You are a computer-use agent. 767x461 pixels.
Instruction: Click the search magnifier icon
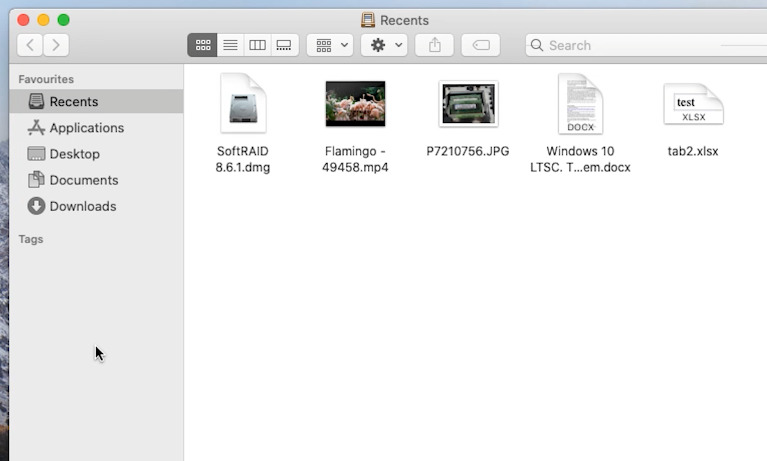[x=537, y=45]
